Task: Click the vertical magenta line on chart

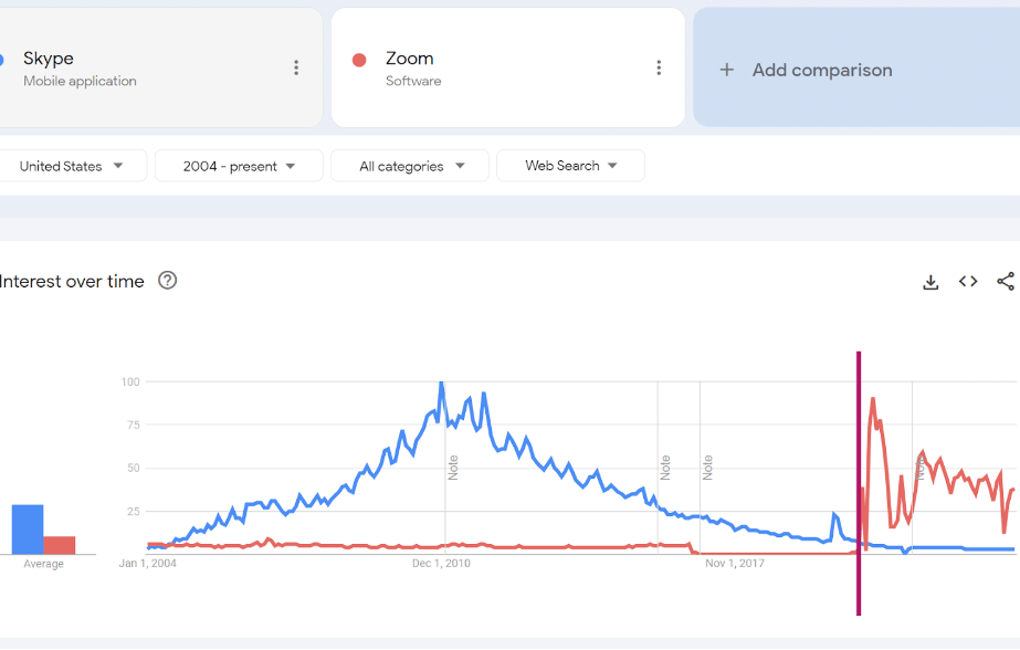Action: [x=859, y=480]
